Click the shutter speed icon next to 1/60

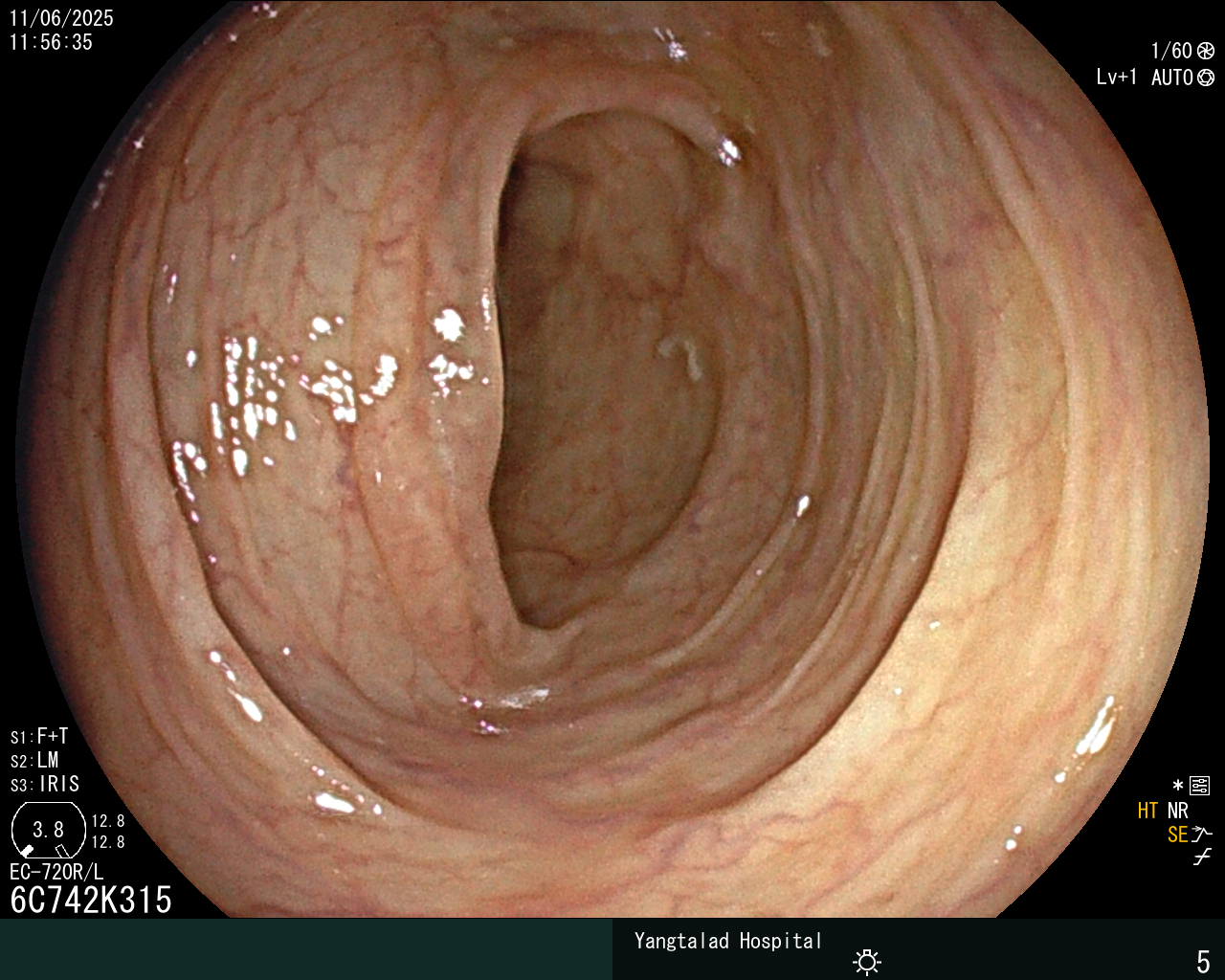1206,51
